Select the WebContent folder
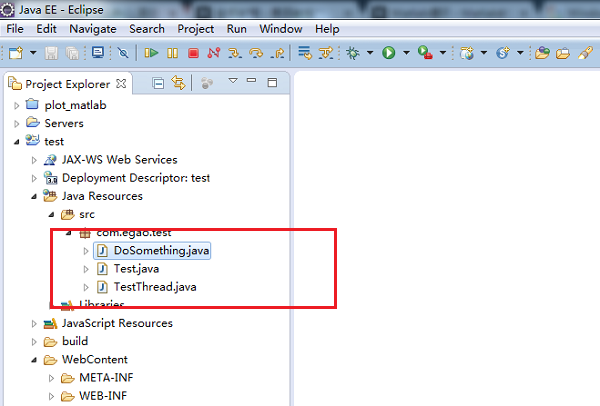The height and width of the screenshot is (406, 600). tap(95, 359)
